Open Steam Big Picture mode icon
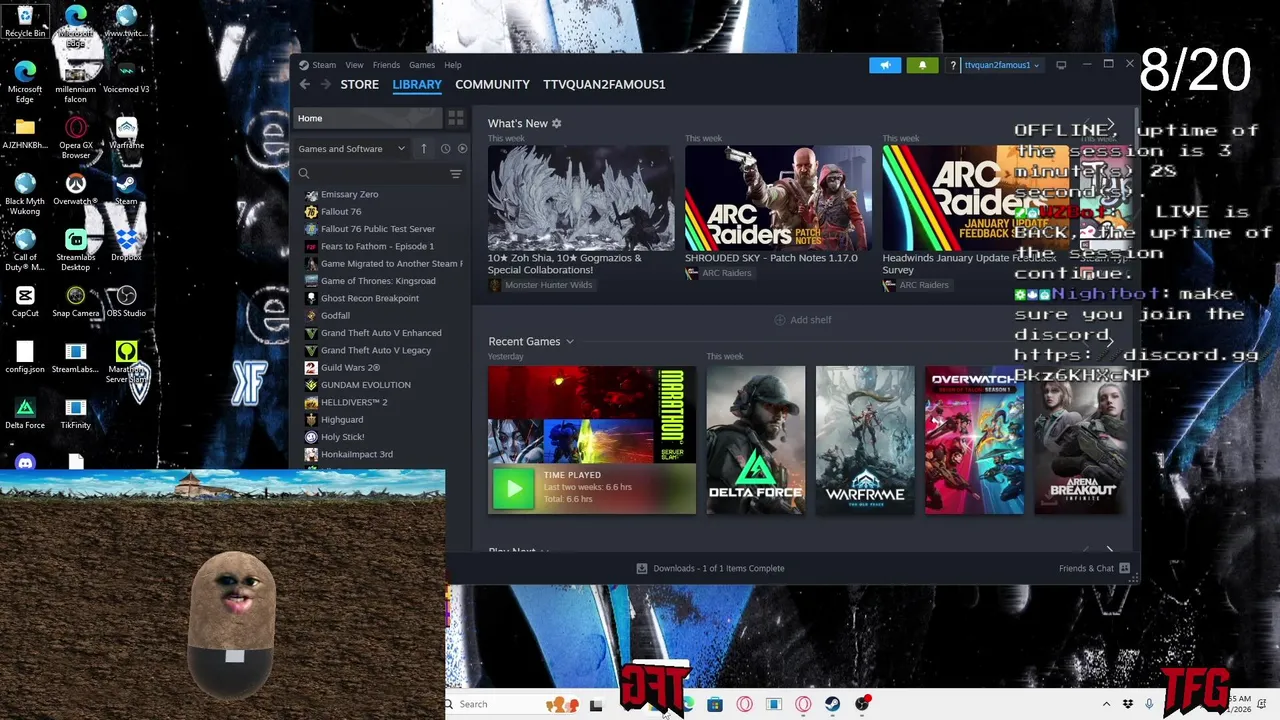Image resolution: width=1280 pixels, height=720 pixels. [x=1061, y=65]
